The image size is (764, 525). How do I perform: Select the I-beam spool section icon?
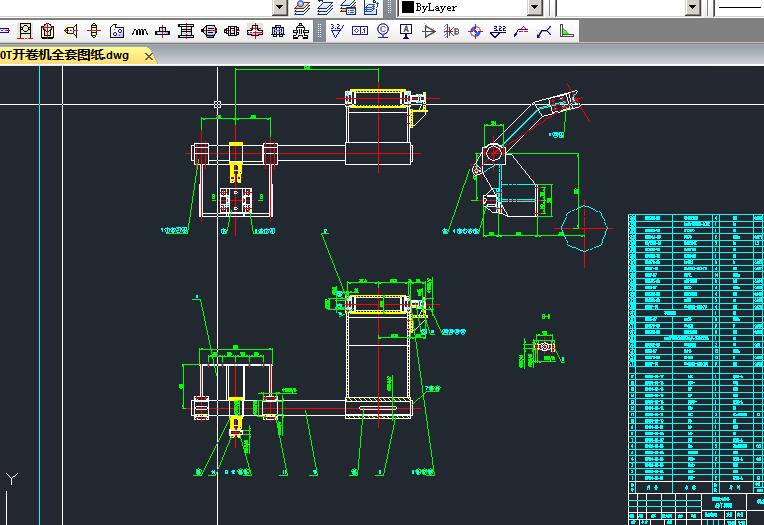186,31
